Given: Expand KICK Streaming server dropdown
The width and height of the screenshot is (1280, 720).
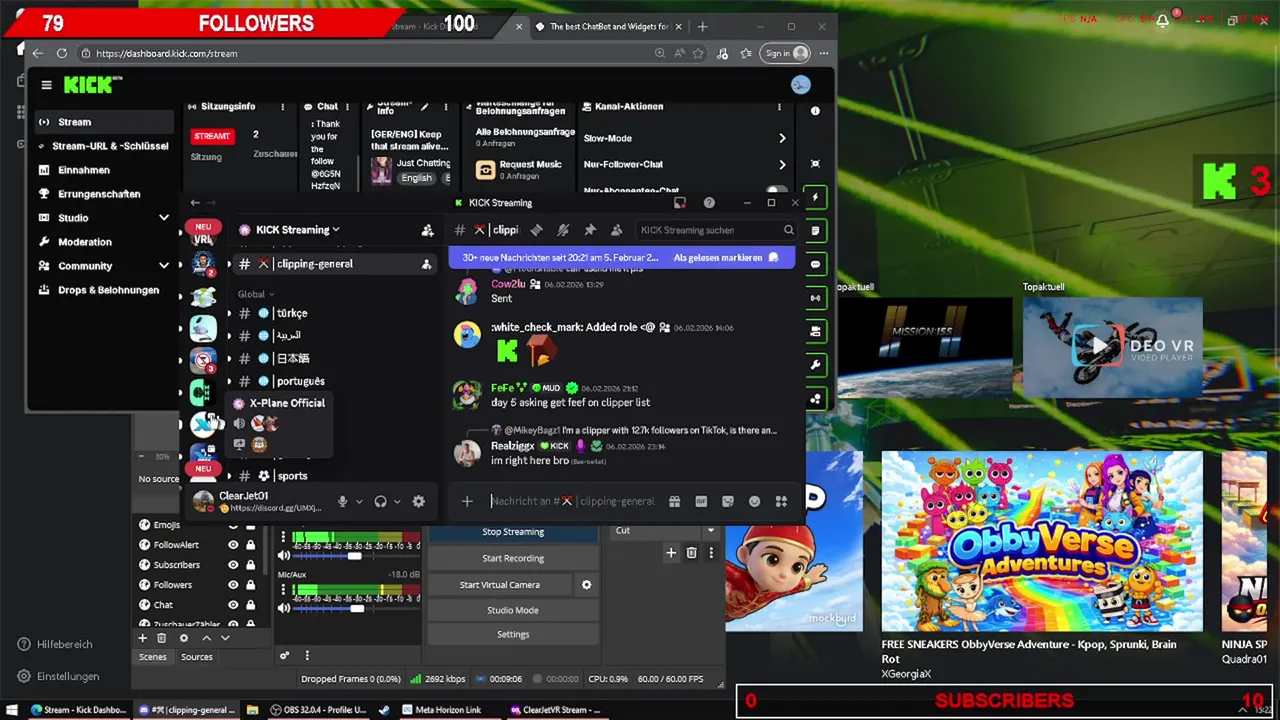Looking at the screenshot, I should click(336, 230).
